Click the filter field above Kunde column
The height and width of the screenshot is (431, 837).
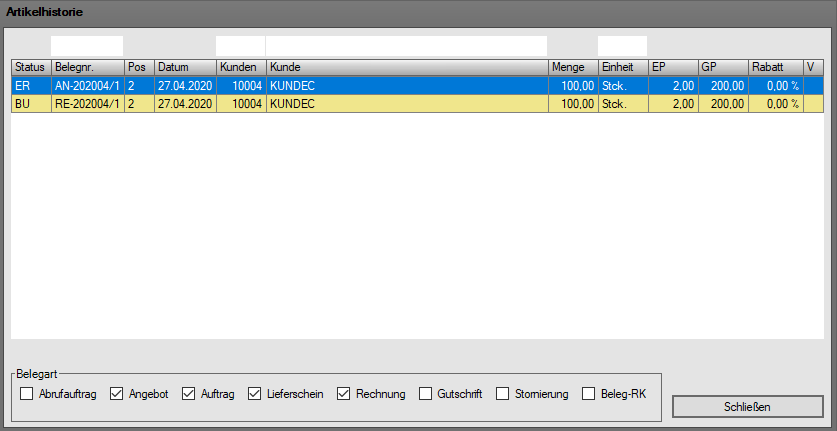tap(406, 46)
